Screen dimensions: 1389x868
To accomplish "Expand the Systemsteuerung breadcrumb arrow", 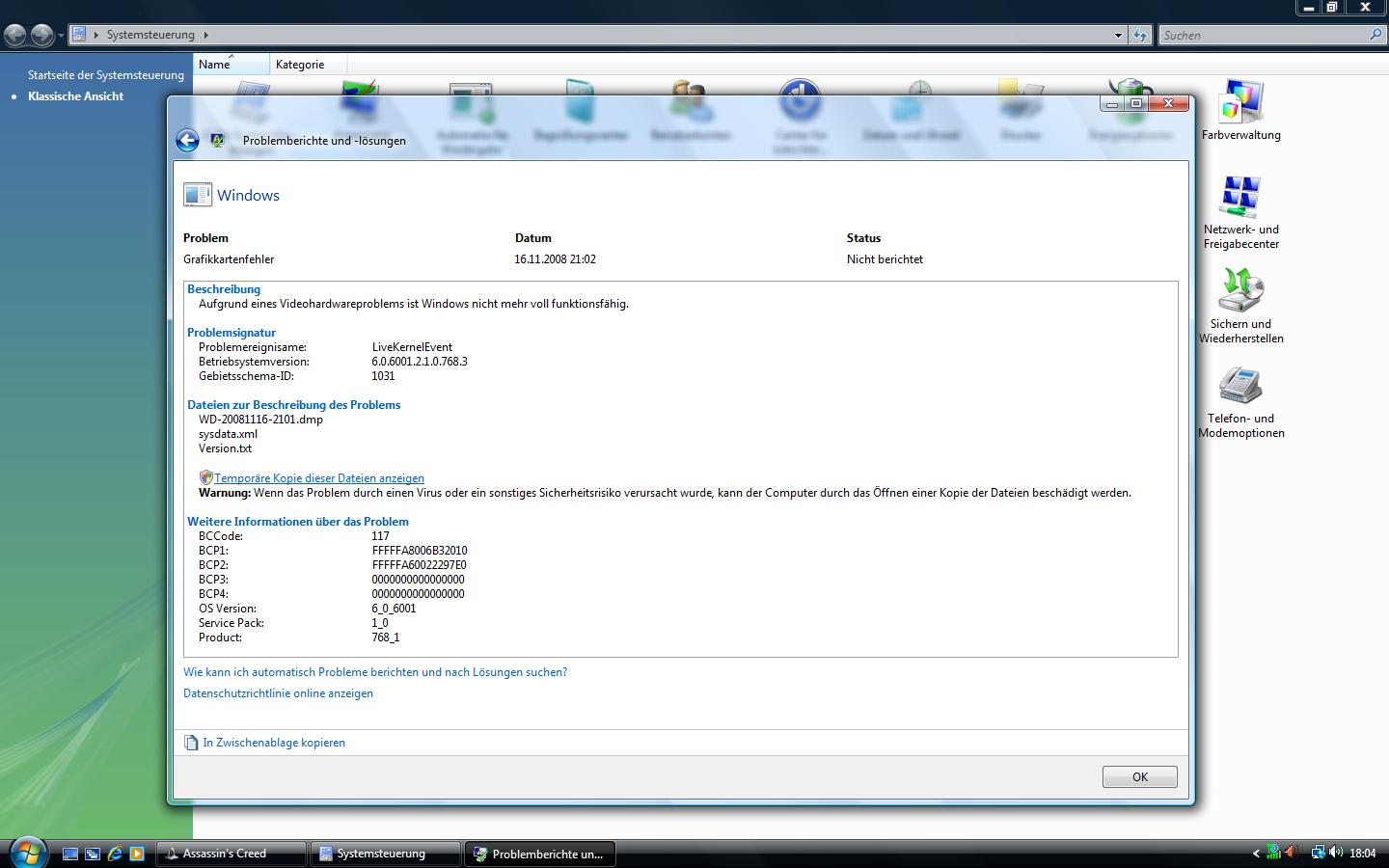I will pos(205,35).
